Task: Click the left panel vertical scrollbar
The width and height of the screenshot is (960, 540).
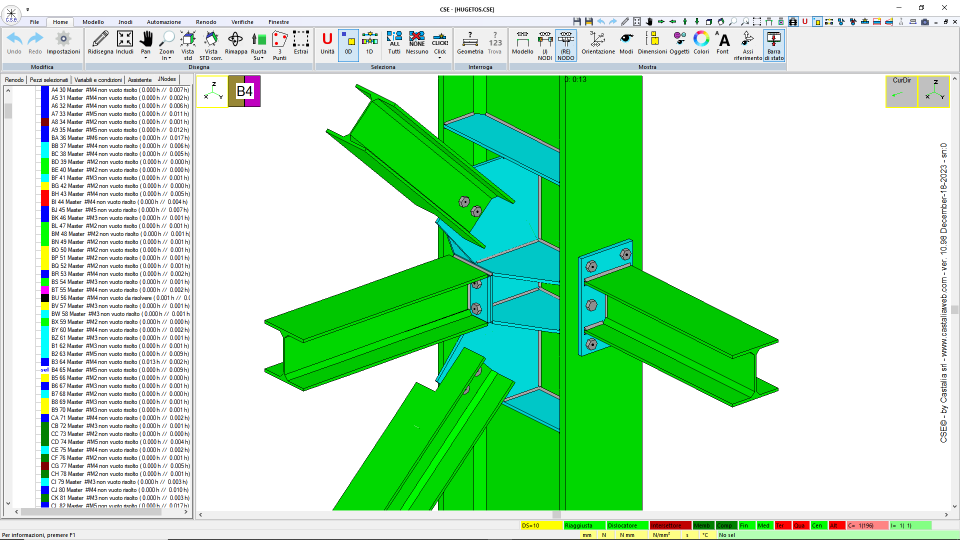Action: [x=8, y=296]
